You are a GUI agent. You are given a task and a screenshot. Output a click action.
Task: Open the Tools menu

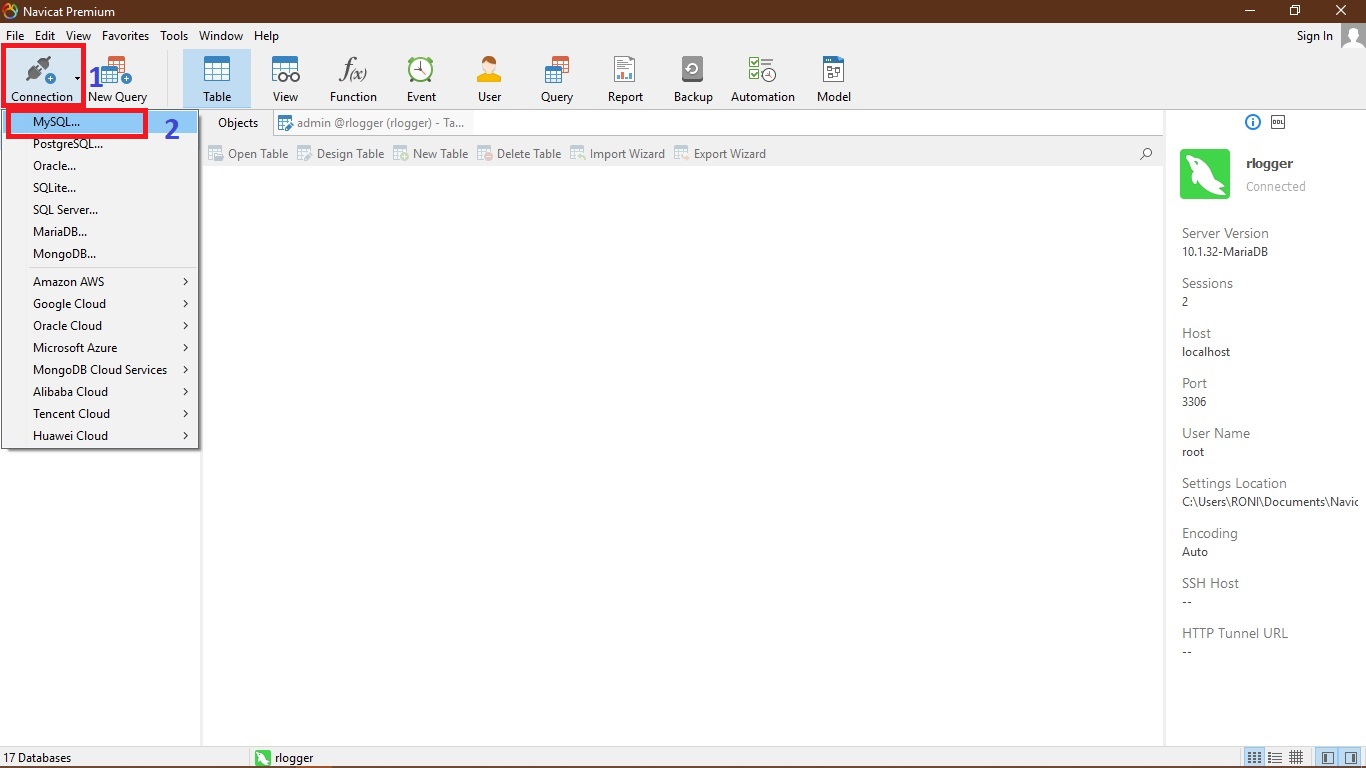click(174, 36)
